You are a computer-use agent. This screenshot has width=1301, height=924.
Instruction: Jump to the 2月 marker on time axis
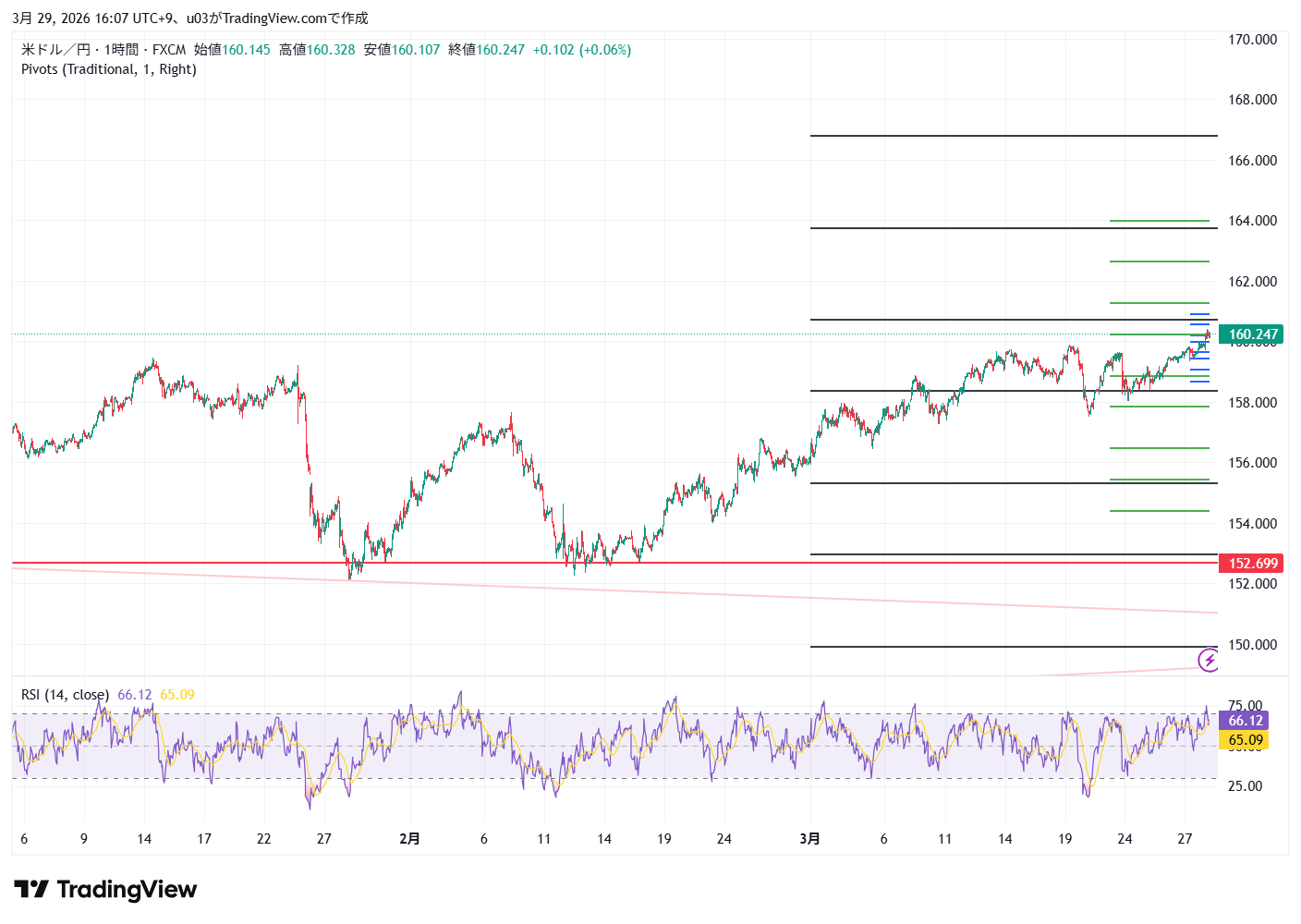409,839
